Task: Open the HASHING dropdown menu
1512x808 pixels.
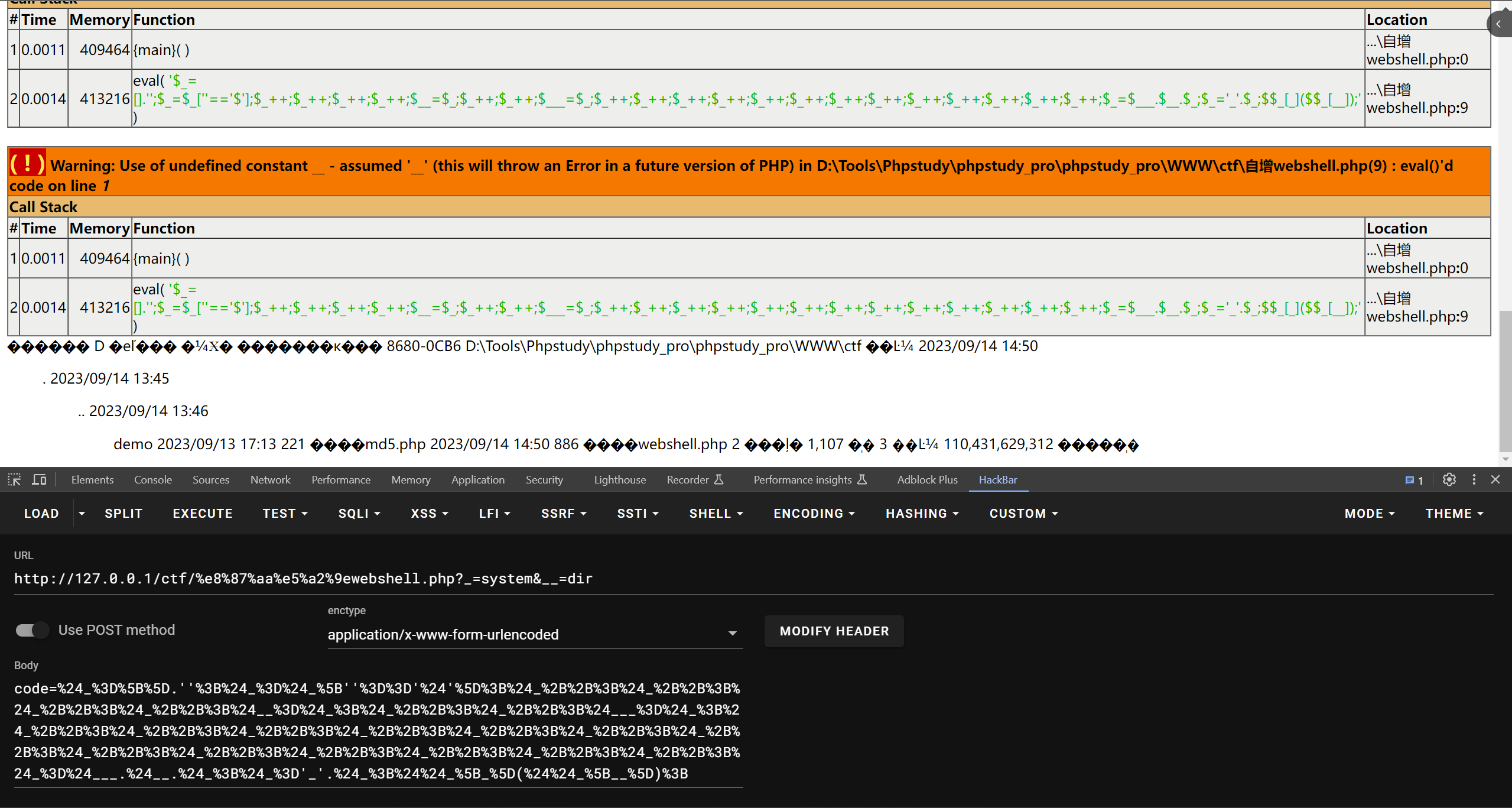Action: tap(922, 514)
